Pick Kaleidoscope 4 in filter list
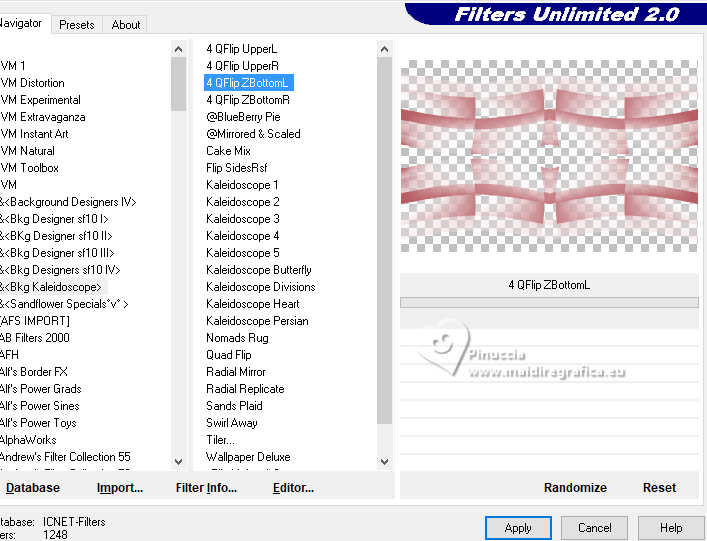 pos(243,236)
